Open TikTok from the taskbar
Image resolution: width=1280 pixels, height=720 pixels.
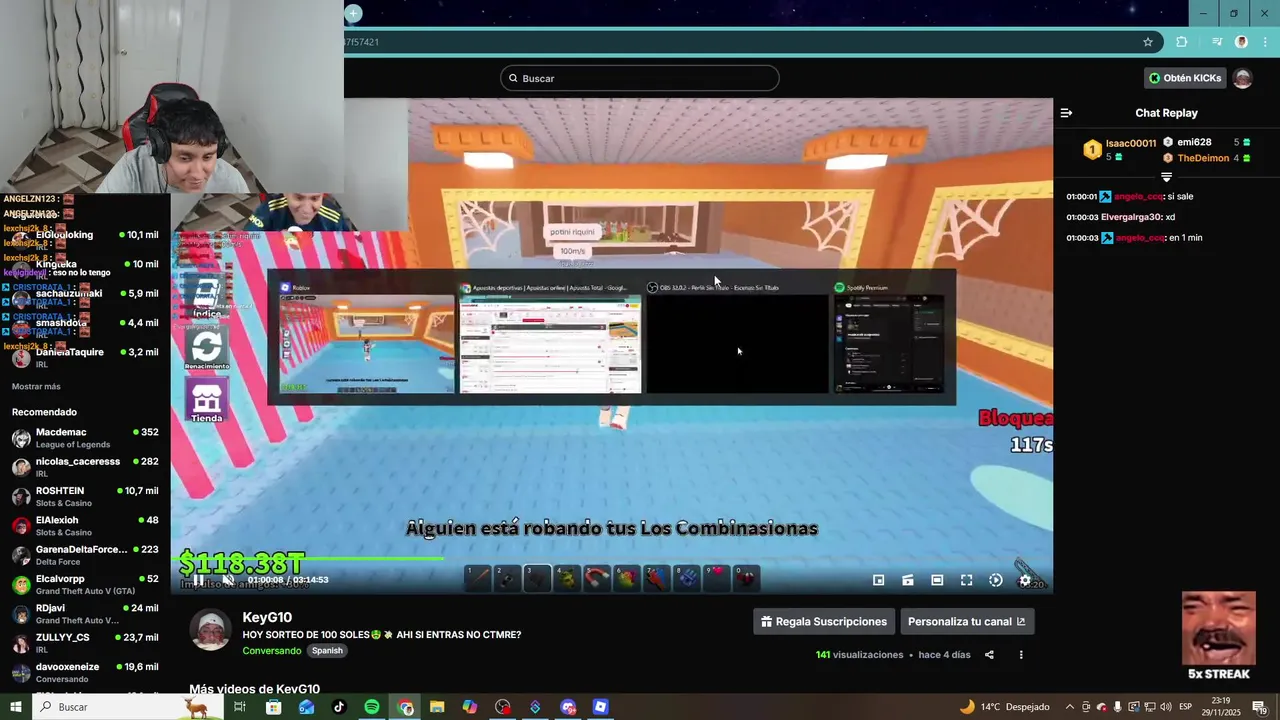coord(339,707)
